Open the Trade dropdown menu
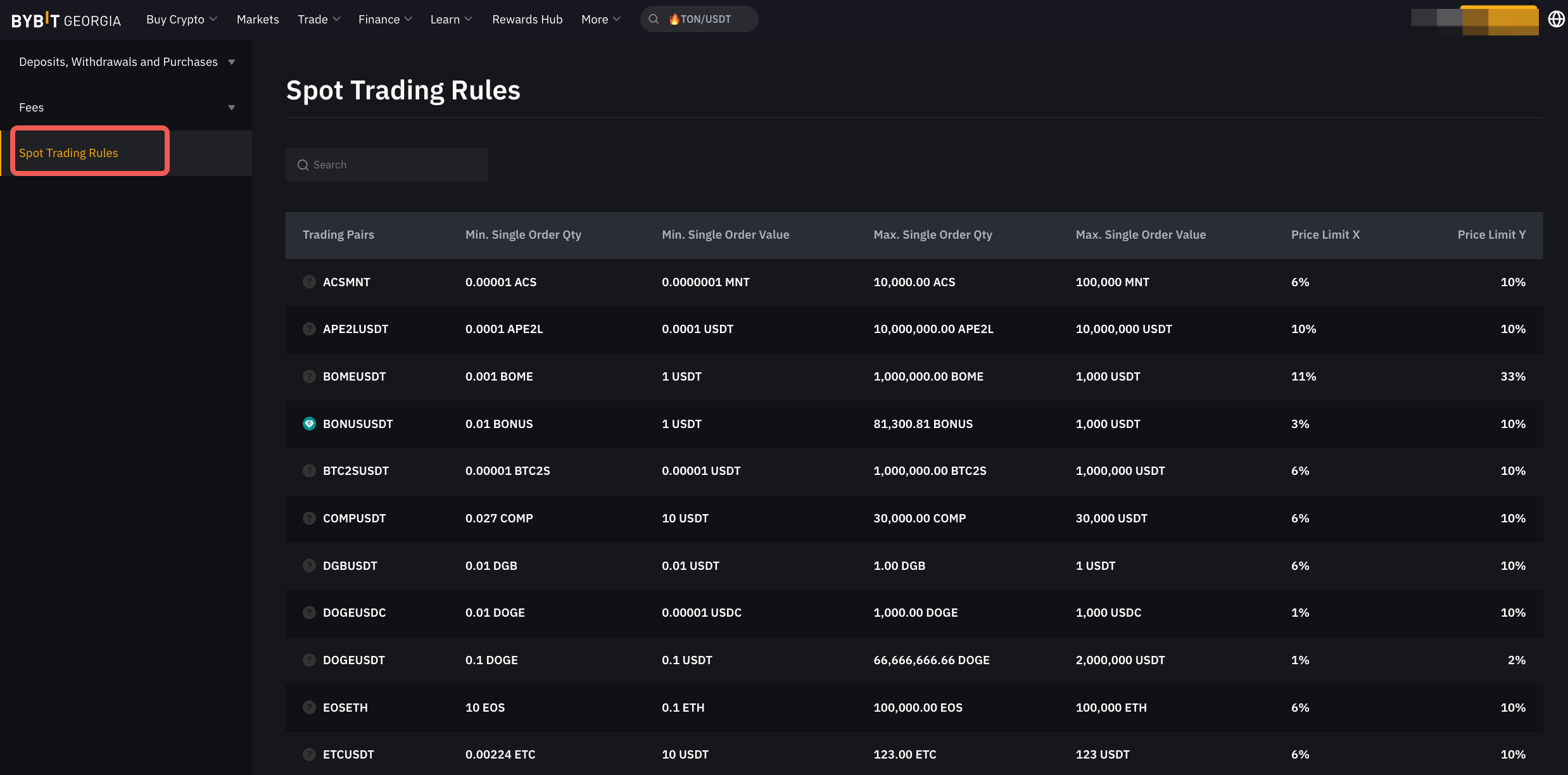Viewport: 1568px width, 775px height. pyautogui.click(x=319, y=19)
